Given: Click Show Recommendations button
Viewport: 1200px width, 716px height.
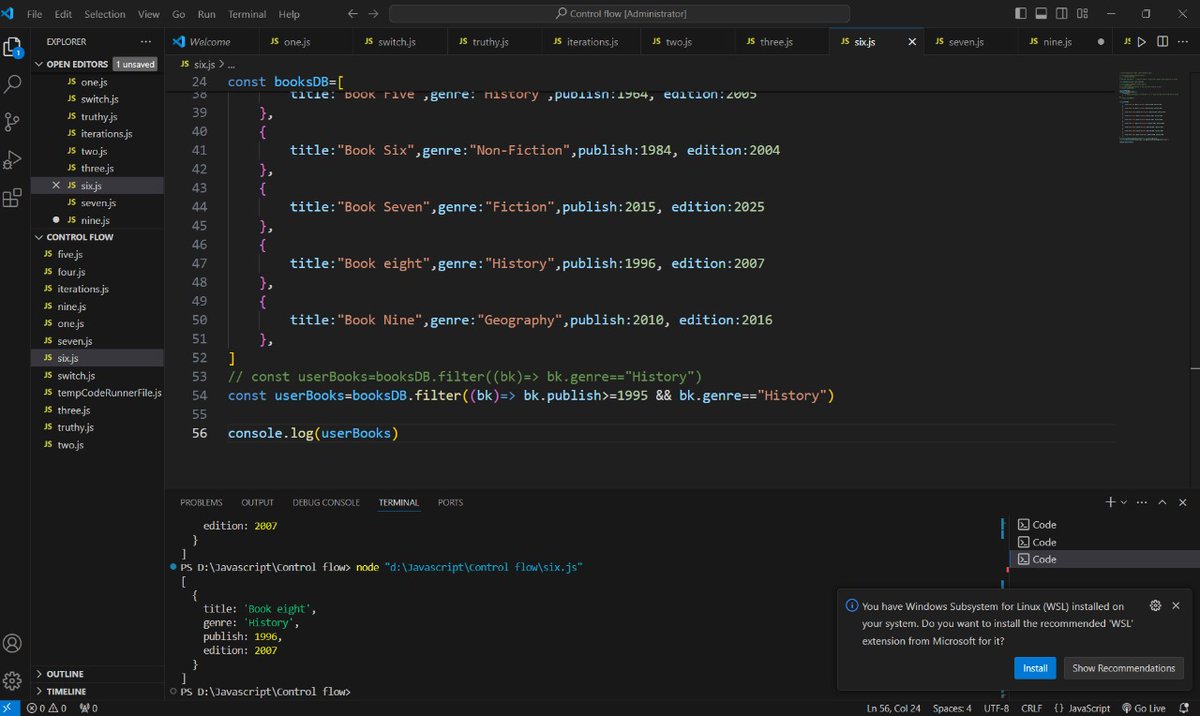Looking at the screenshot, I should point(1123,667).
